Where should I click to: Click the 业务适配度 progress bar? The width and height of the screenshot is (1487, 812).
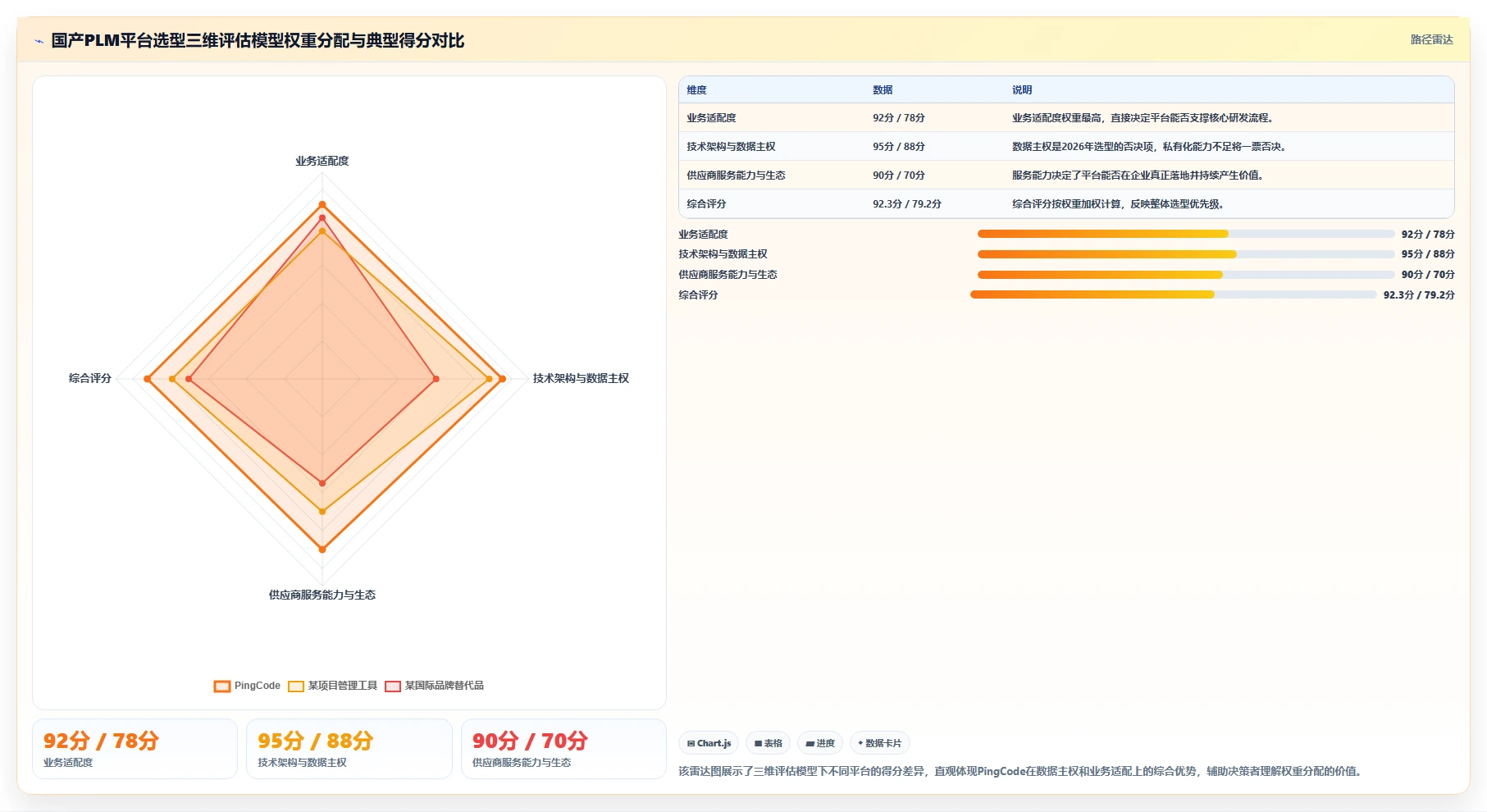pos(1186,234)
